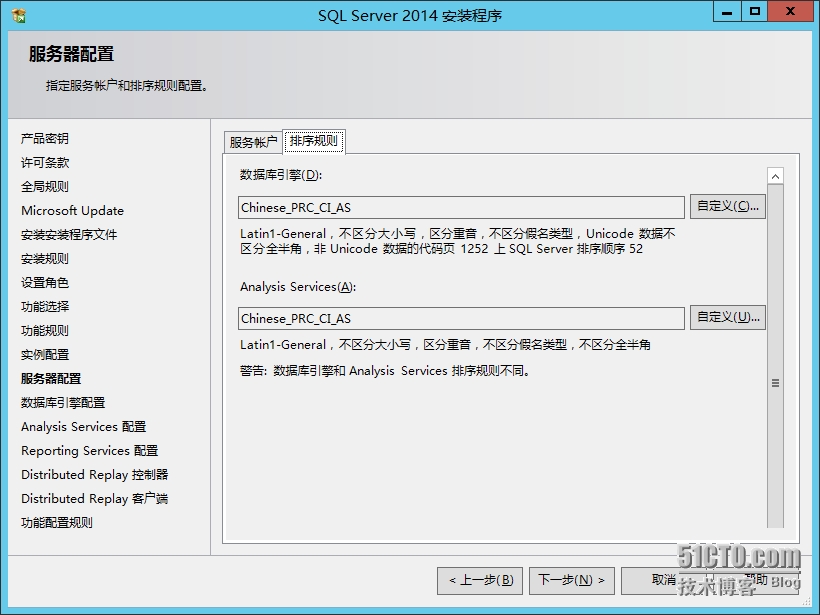Minimize the setup window

point(727,12)
